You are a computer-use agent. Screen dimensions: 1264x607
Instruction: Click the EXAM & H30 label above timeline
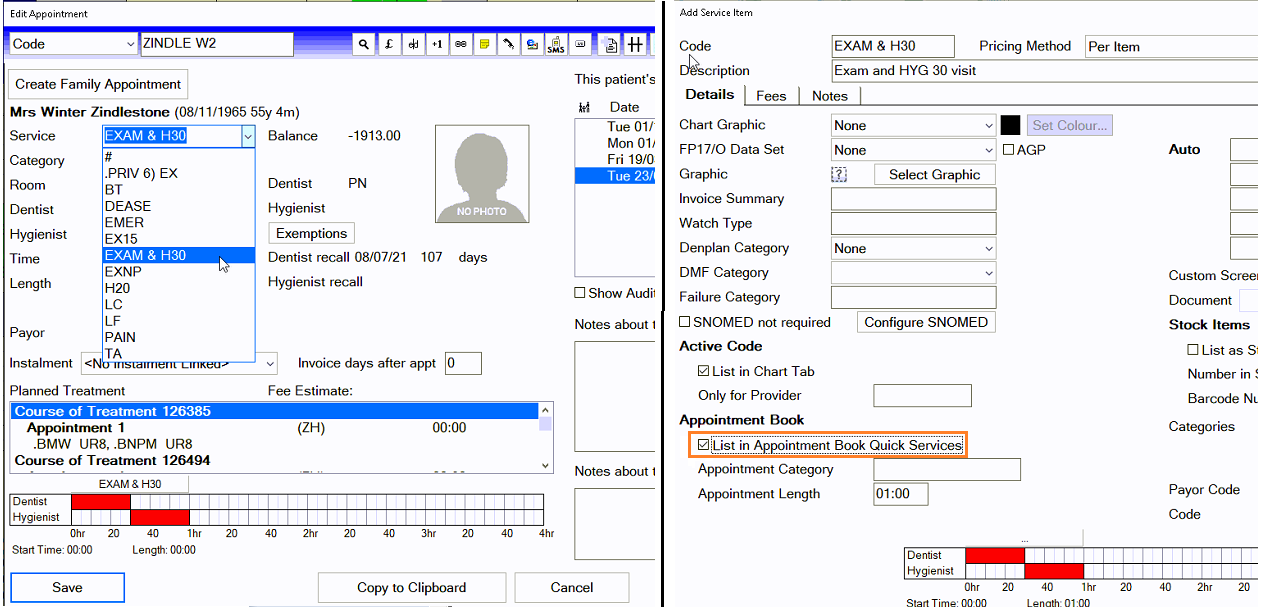130,484
